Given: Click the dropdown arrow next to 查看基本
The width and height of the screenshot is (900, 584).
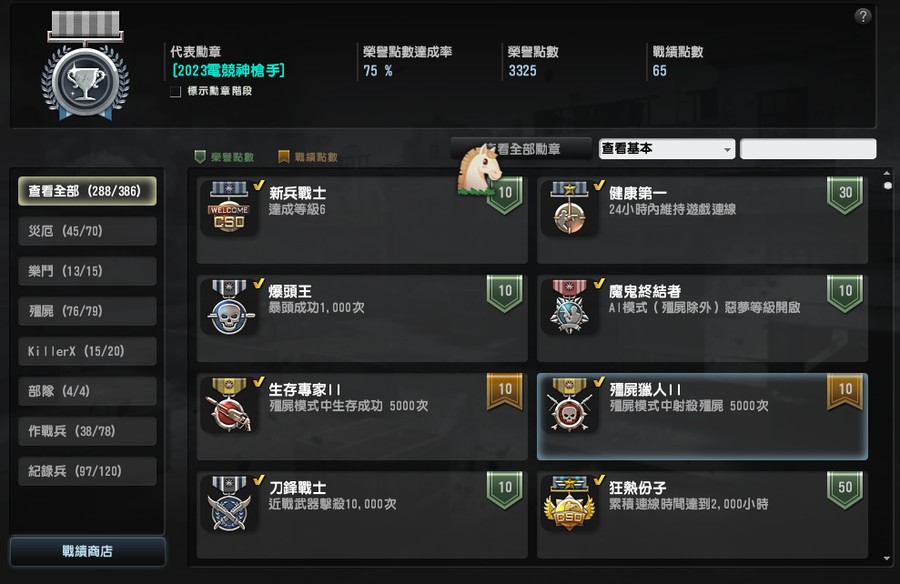Looking at the screenshot, I should tap(727, 149).
